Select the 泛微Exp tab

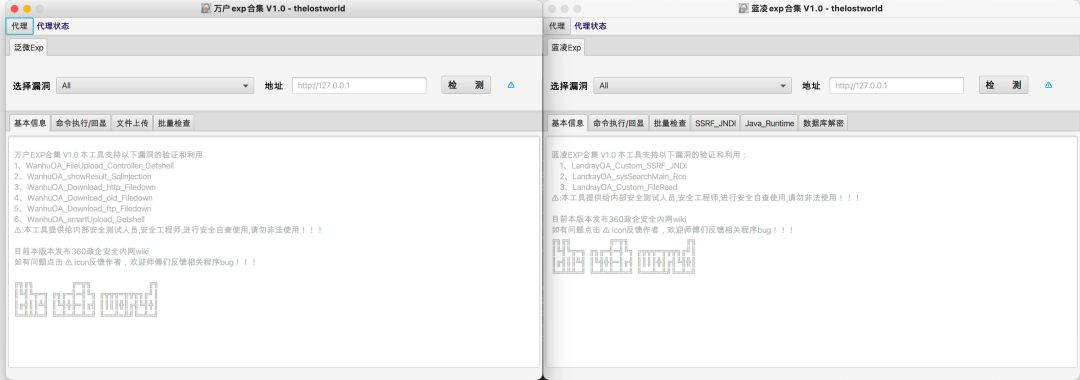29,48
